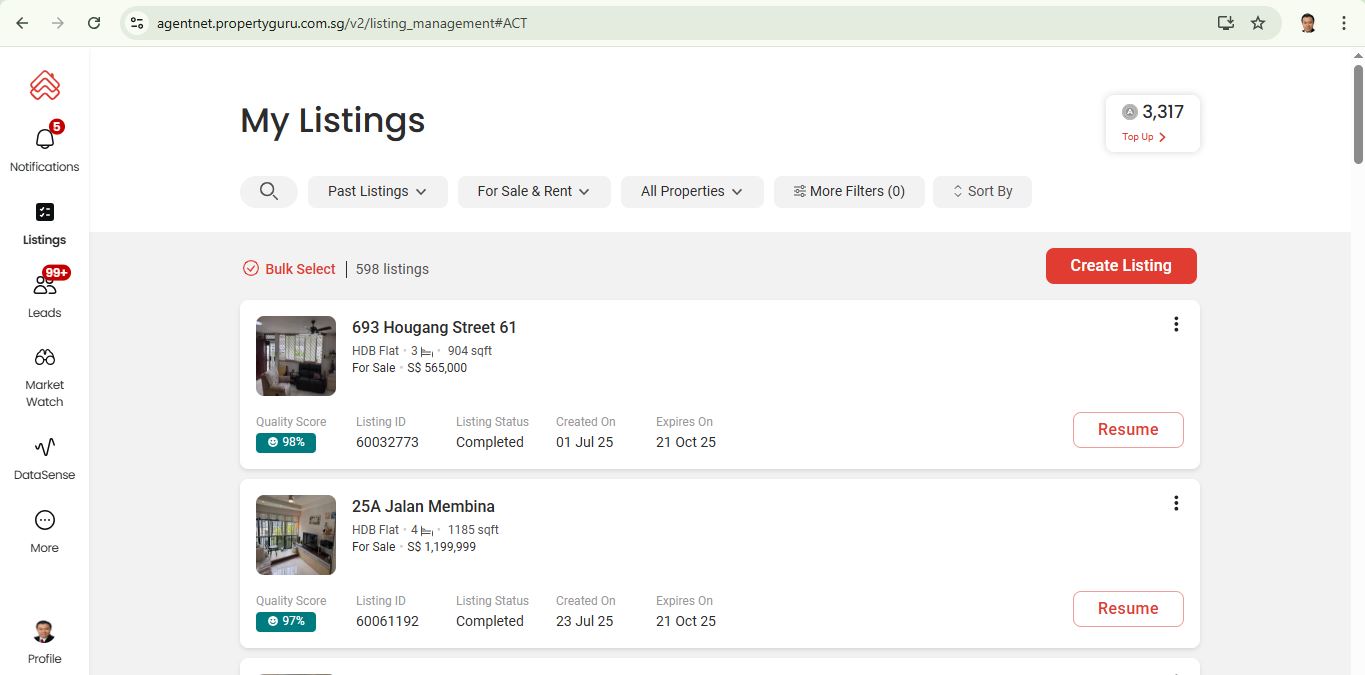Resume the 693 Hougang Street 61 listing
1365x675 pixels.
[1127, 430]
